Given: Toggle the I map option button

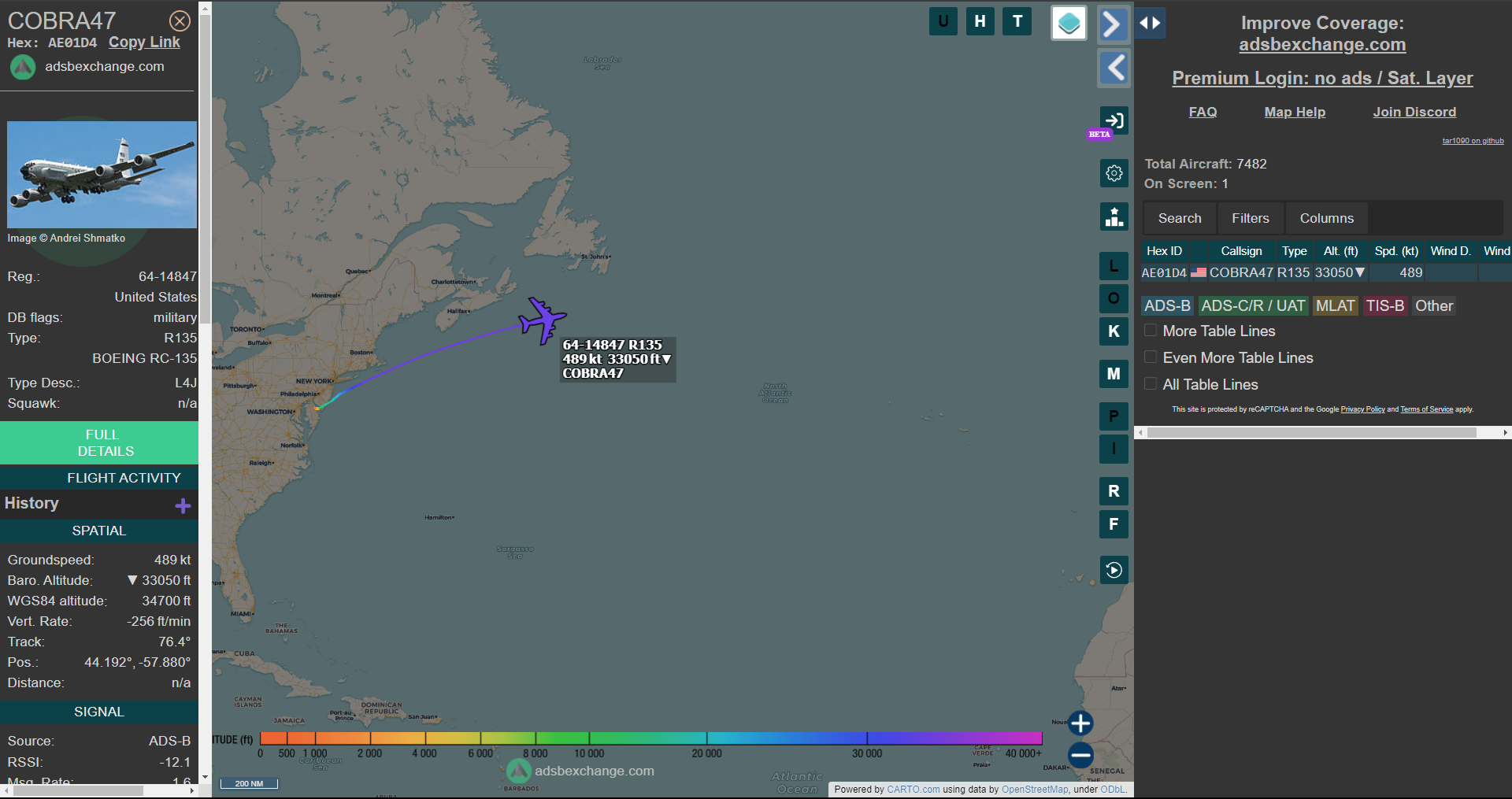Looking at the screenshot, I should [x=1114, y=449].
